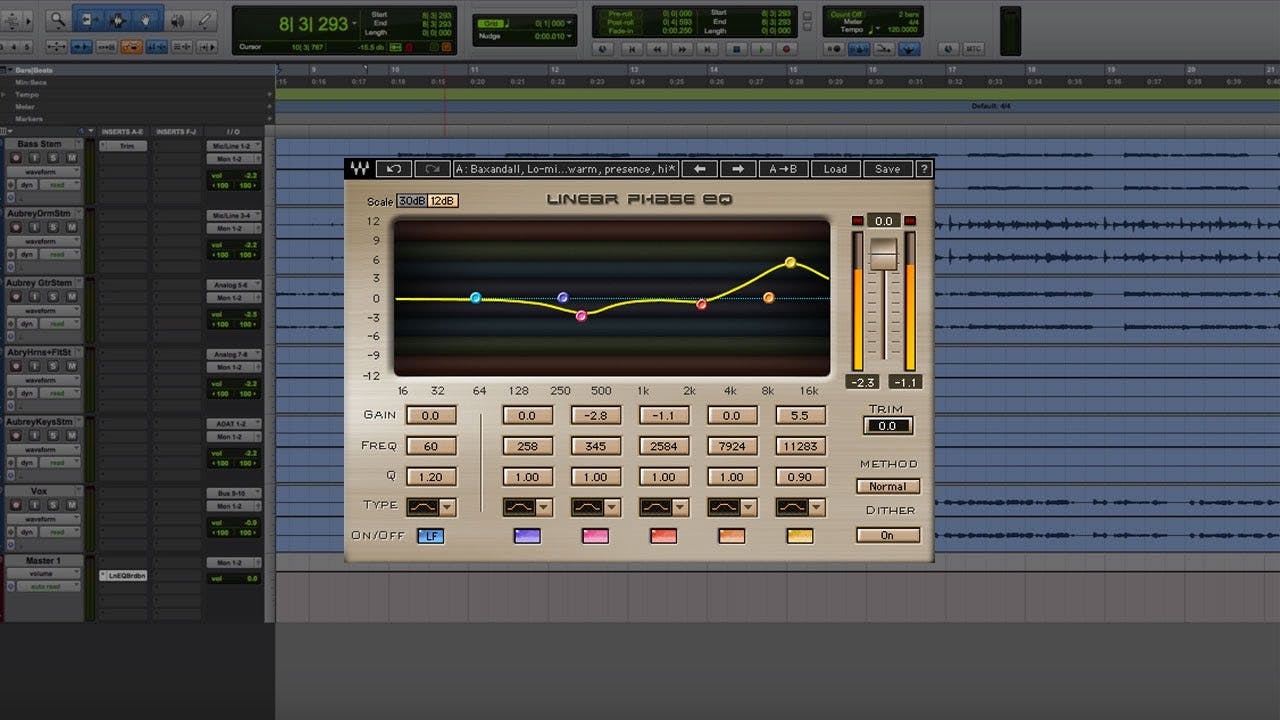Click the orange band marker on graph

pyautogui.click(x=769, y=298)
